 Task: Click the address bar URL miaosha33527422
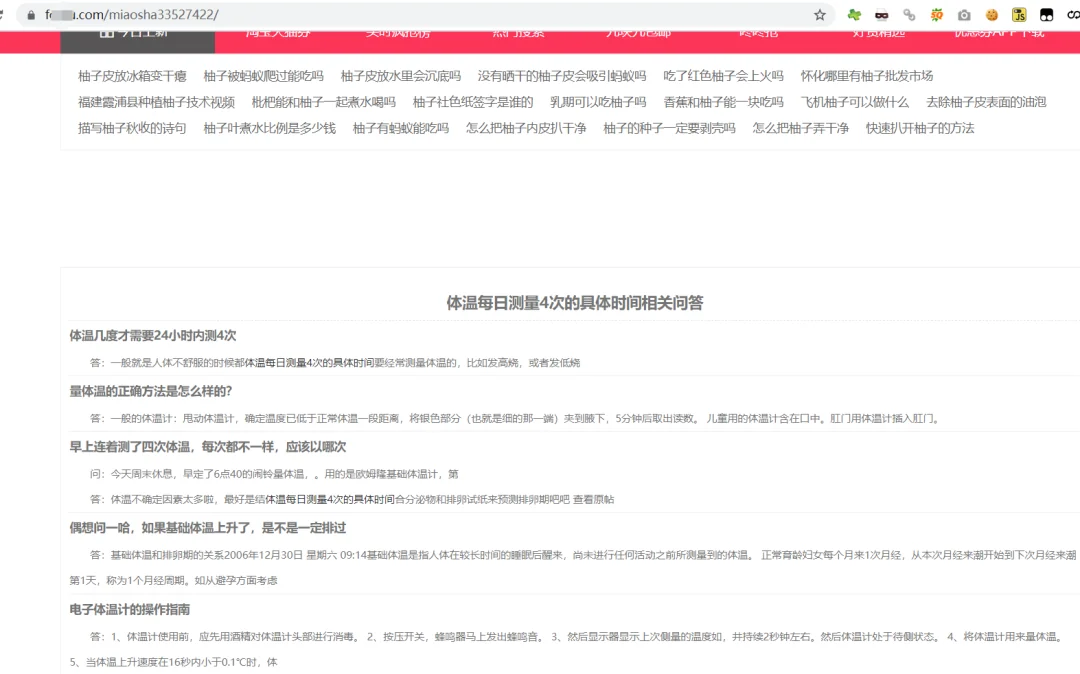point(132,14)
